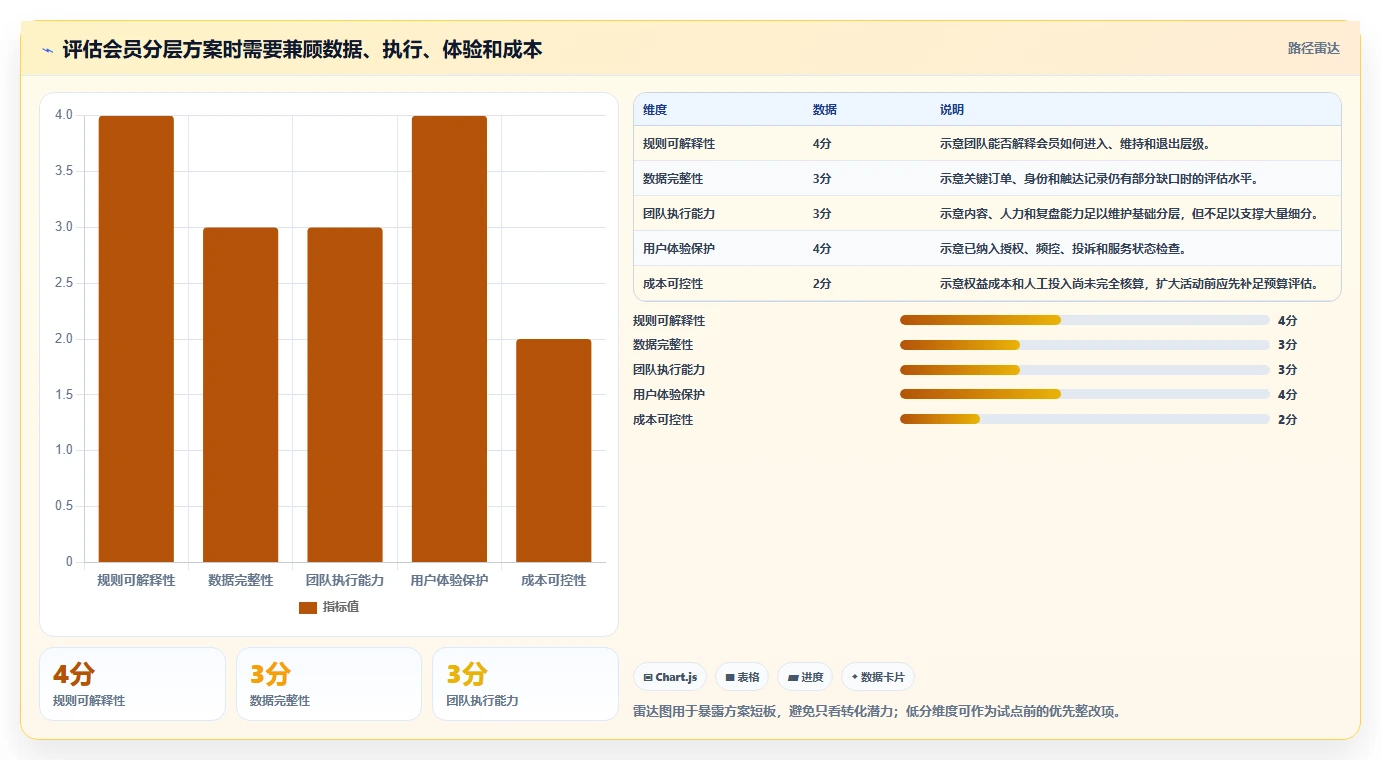This screenshot has height=760, width=1381.
Task: Click the 数据 column header
Action: click(x=825, y=110)
